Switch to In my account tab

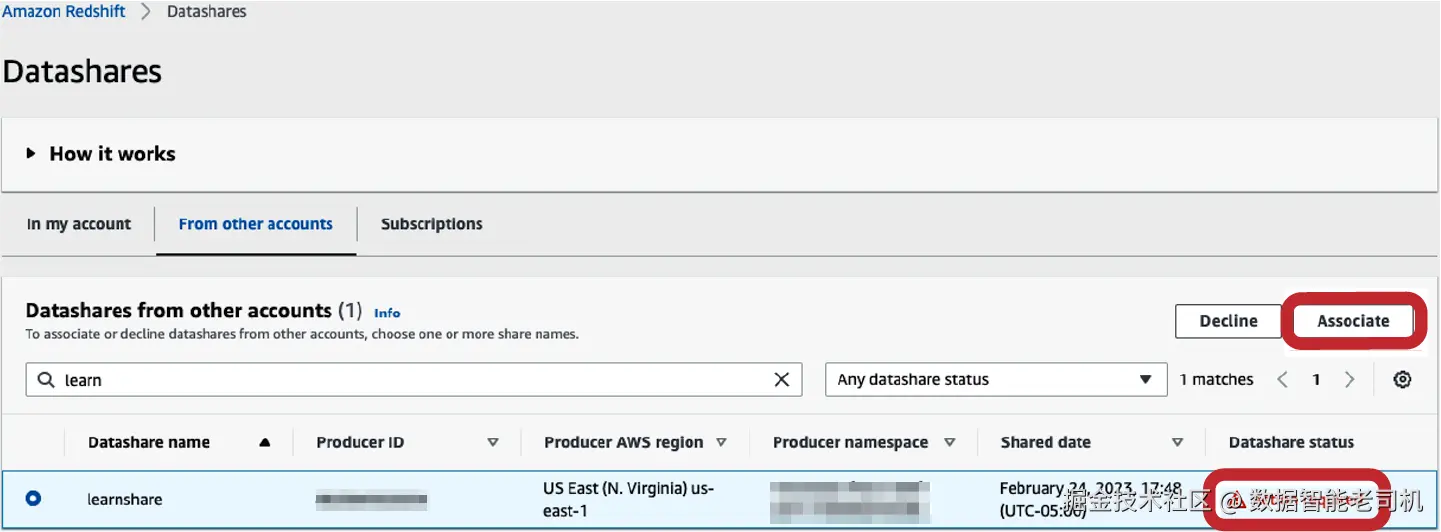tap(79, 224)
